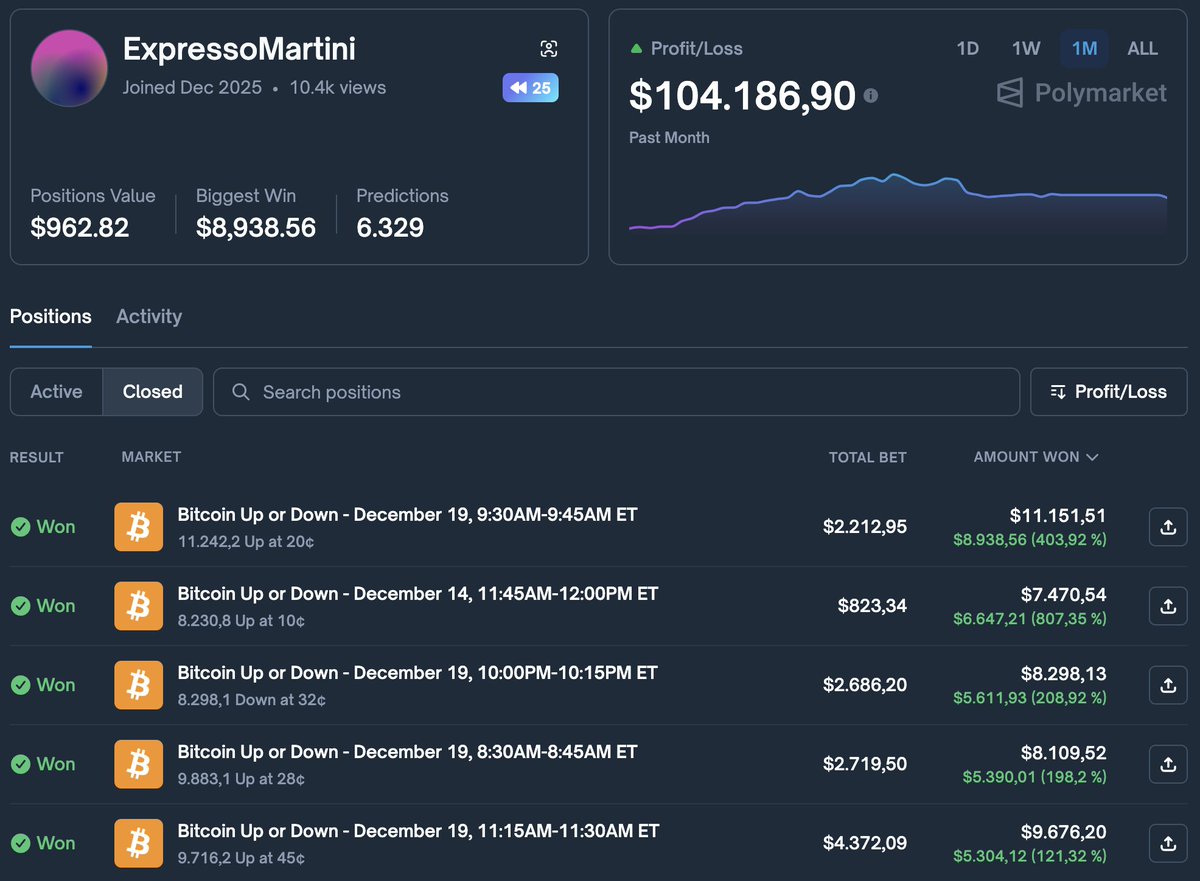Image resolution: width=1200 pixels, height=881 pixels.
Task: Click the total bet $823,34
Action: click(872, 606)
